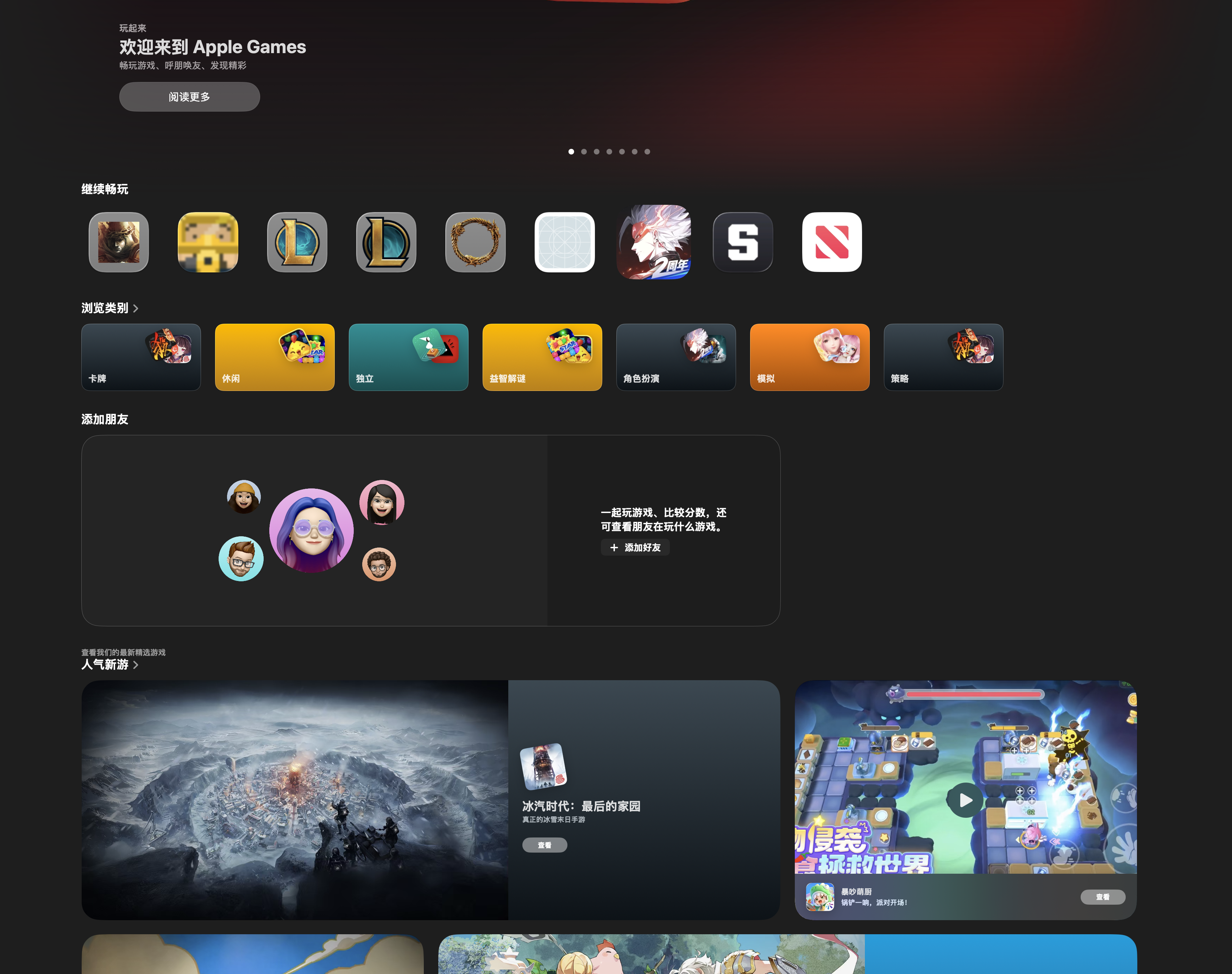Open the 模拟 category card
Screen dimensions: 1232x974
coord(809,357)
